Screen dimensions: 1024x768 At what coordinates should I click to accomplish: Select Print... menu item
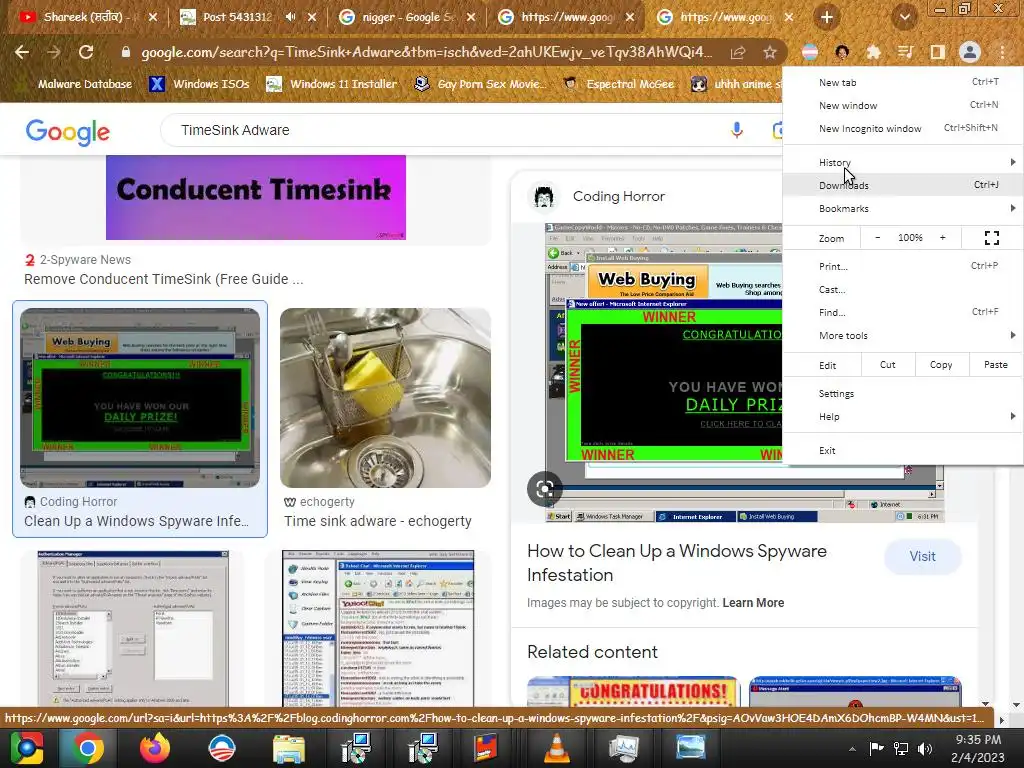(x=903, y=266)
